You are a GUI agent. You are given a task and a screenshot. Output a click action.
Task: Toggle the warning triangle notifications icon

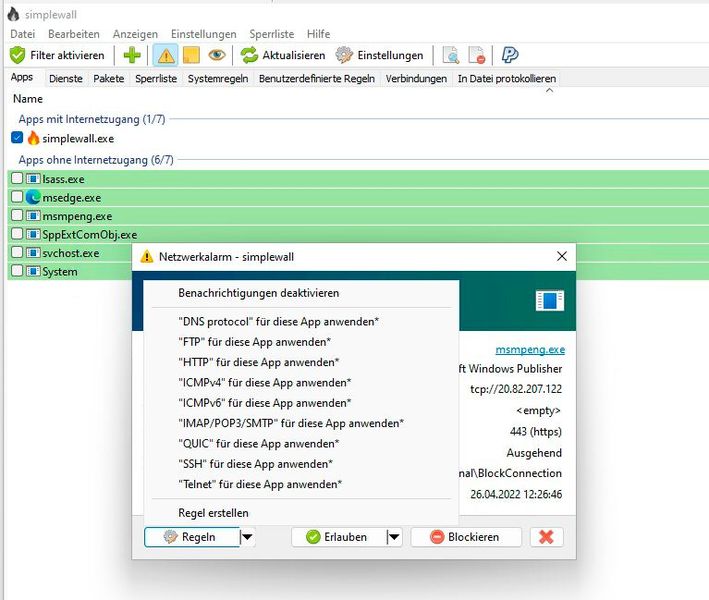(x=165, y=55)
